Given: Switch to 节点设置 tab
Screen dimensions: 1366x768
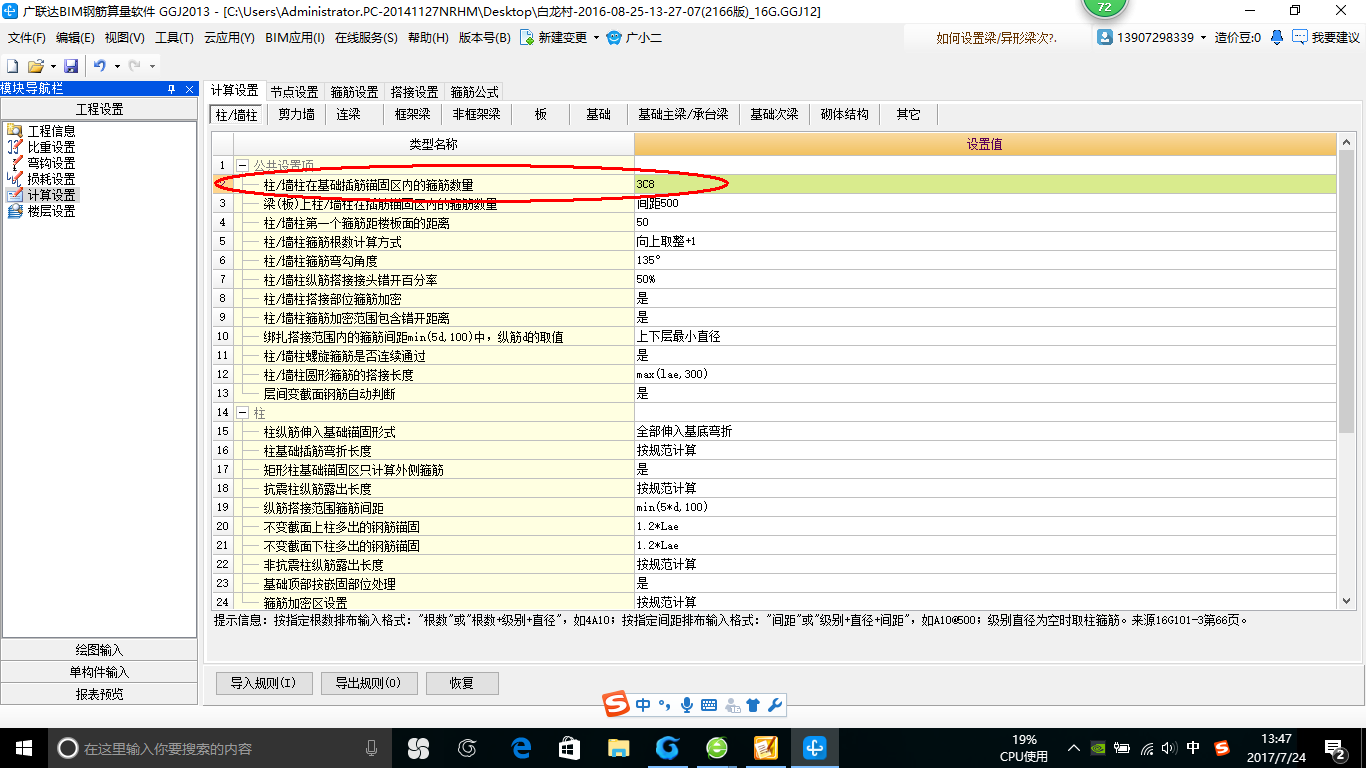Looking at the screenshot, I should click(294, 91).
